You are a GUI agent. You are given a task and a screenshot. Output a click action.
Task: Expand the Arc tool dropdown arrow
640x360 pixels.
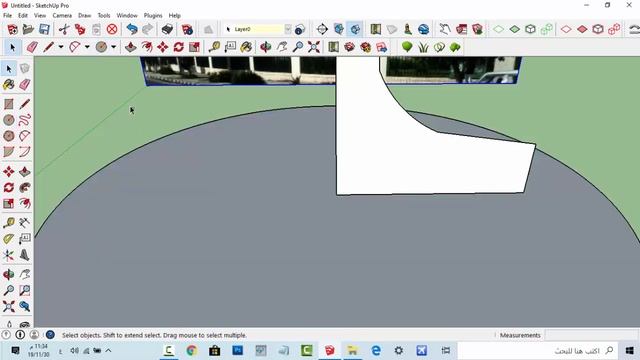click(87, 47)
